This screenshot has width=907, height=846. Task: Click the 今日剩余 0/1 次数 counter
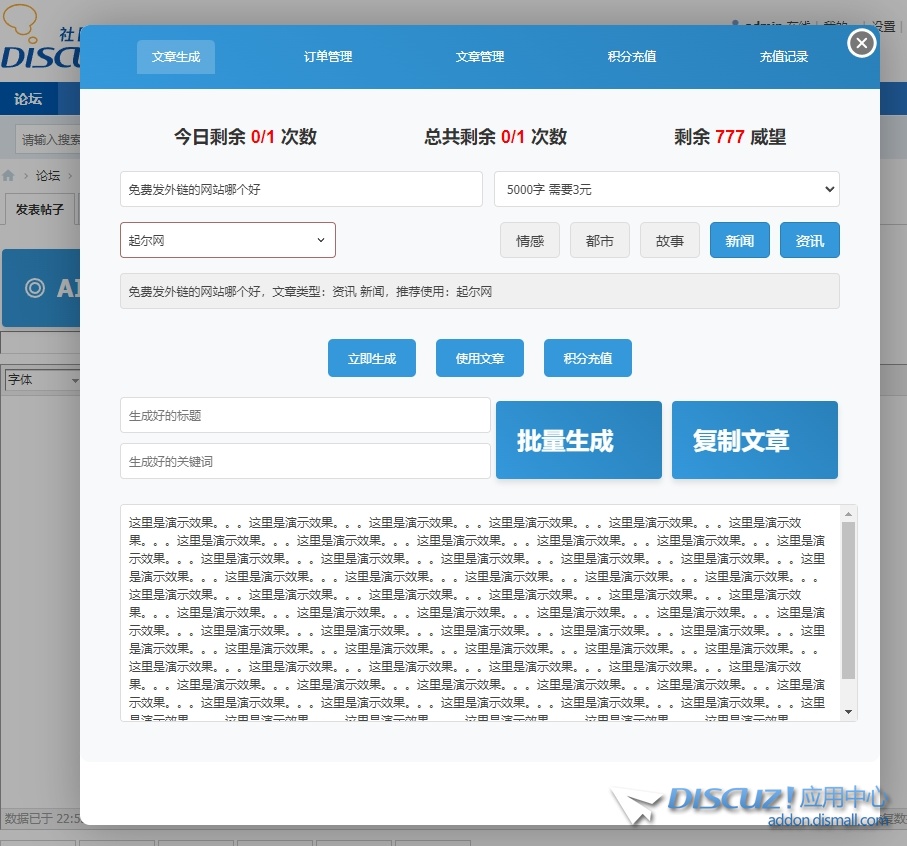coord(245,136)
